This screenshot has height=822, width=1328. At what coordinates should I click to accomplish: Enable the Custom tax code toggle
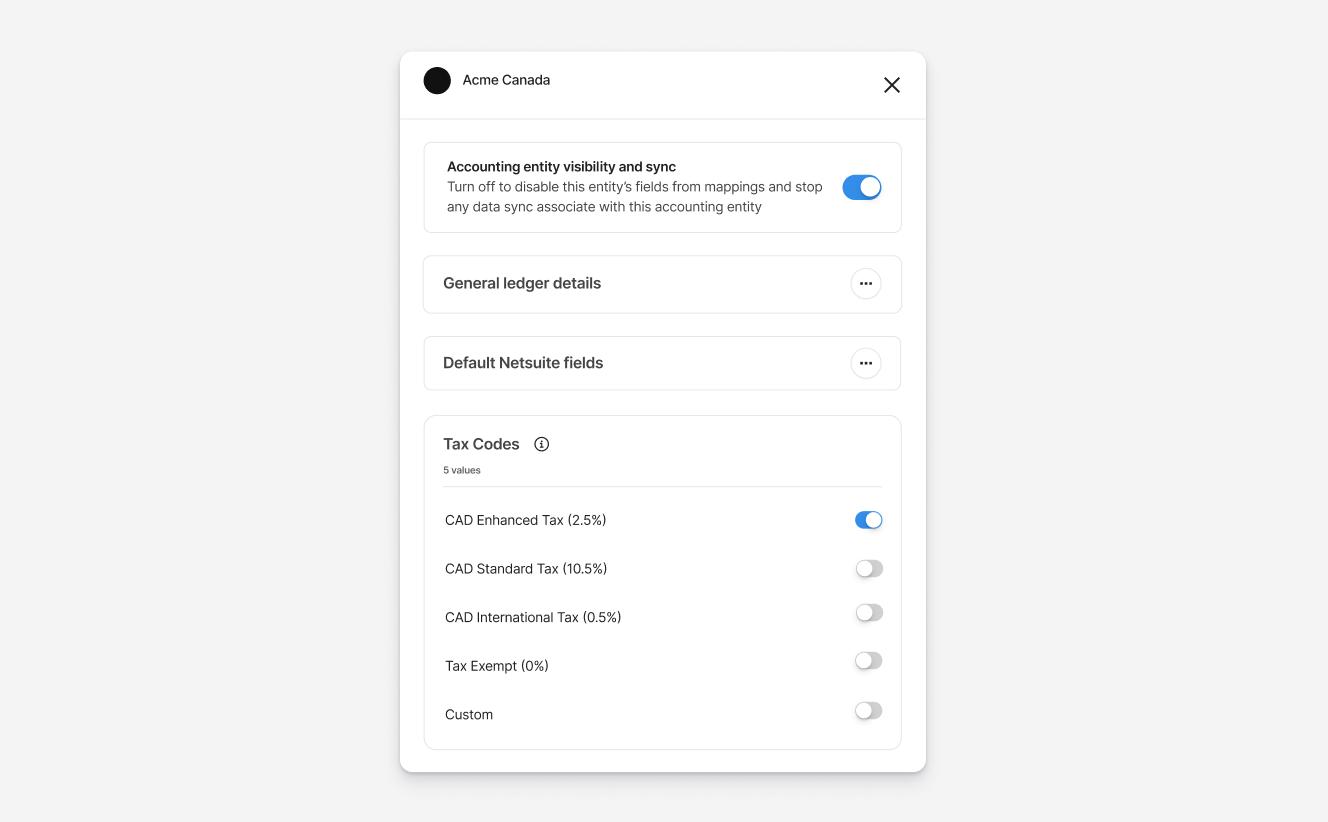869,711
